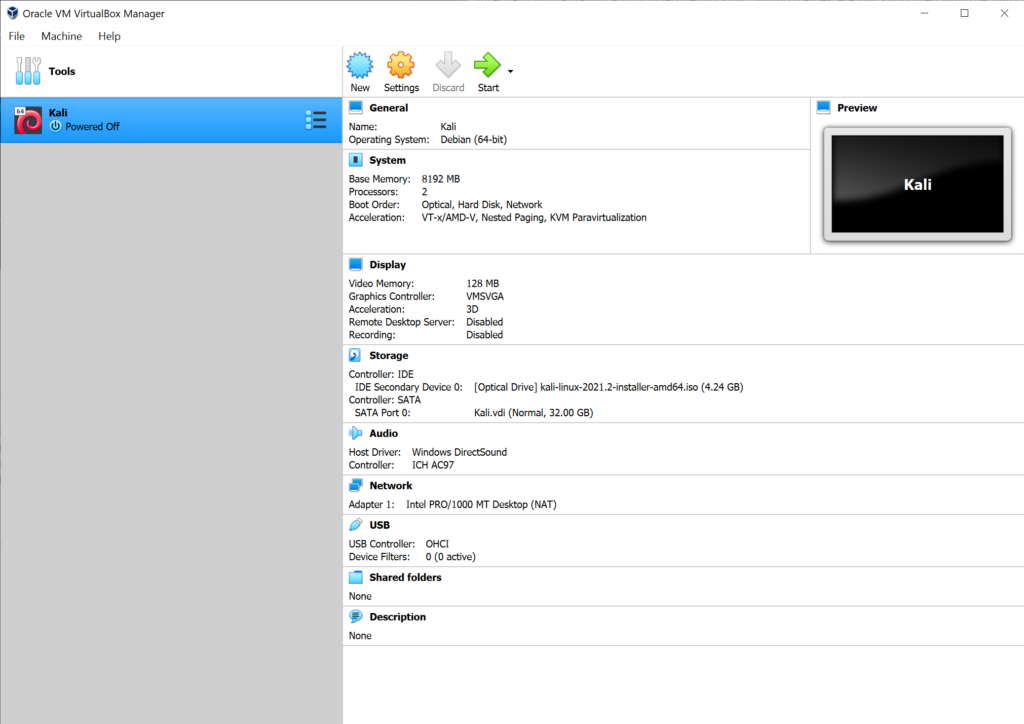Image resolution: width=1024 pixels, height=724 pixels.
Task: Click the Base Memory 8192 MB value
Action: [441, 179]
